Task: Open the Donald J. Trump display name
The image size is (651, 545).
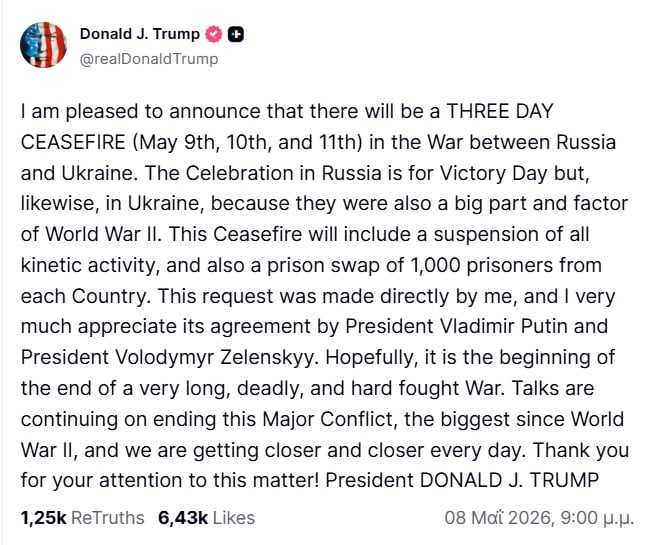Action: (140, 34)
